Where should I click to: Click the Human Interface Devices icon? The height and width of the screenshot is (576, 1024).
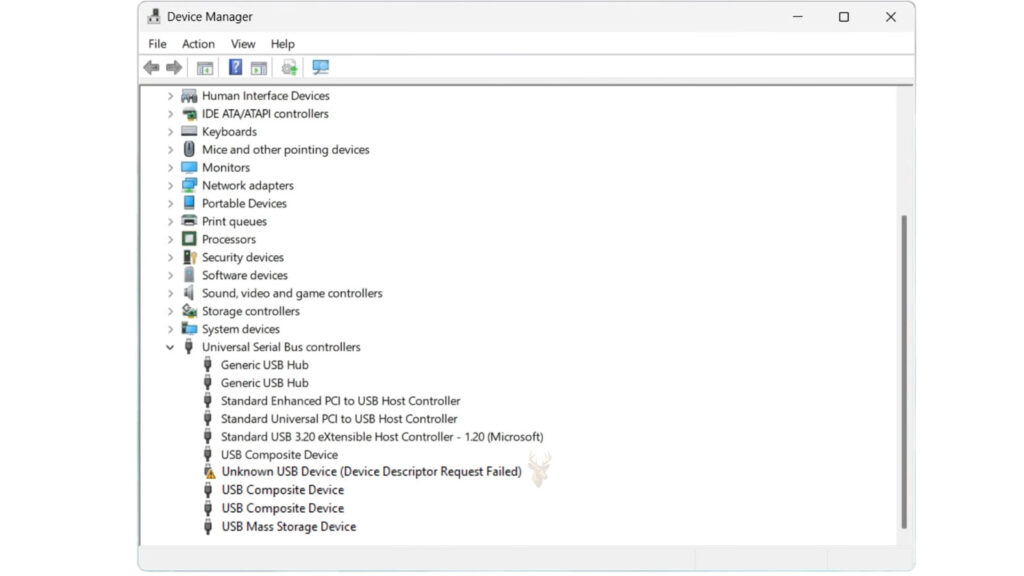[189, 96]
